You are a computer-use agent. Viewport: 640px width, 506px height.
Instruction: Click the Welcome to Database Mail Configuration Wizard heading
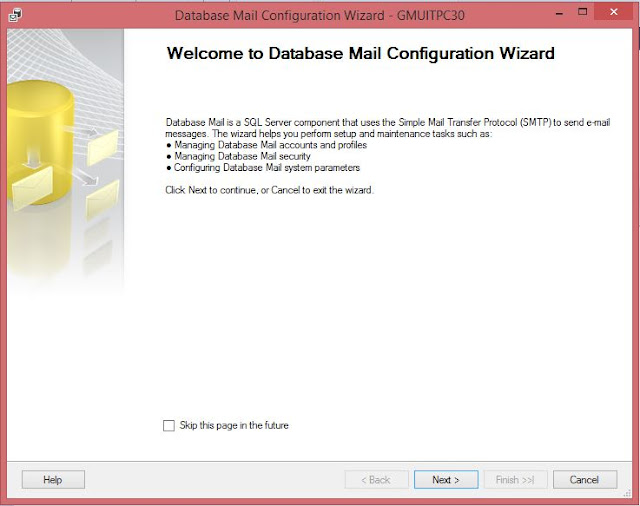click(361, 53)
